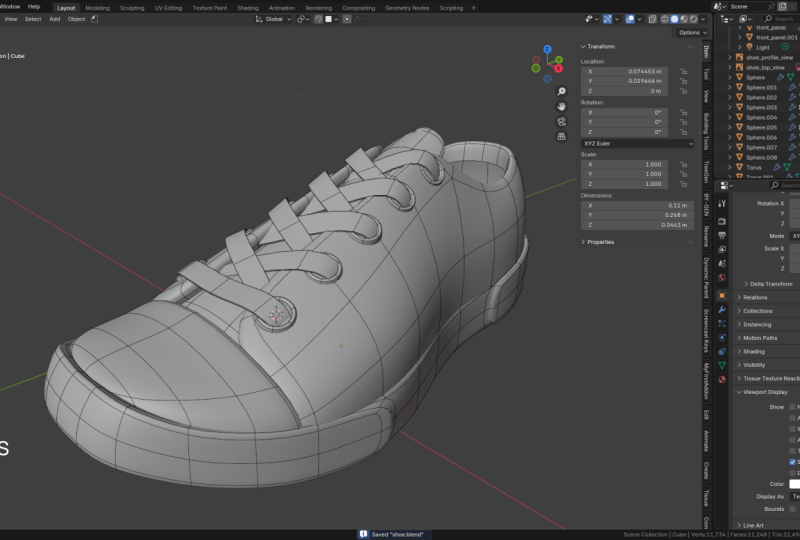Open the shading options dropdown arrow

coord(703,19)
